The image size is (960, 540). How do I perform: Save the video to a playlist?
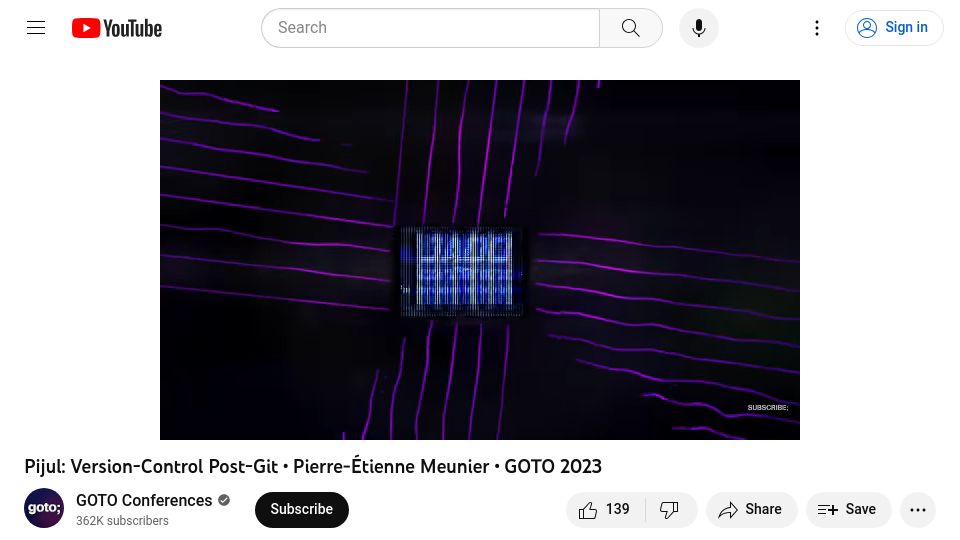click(x=848, y=509)
